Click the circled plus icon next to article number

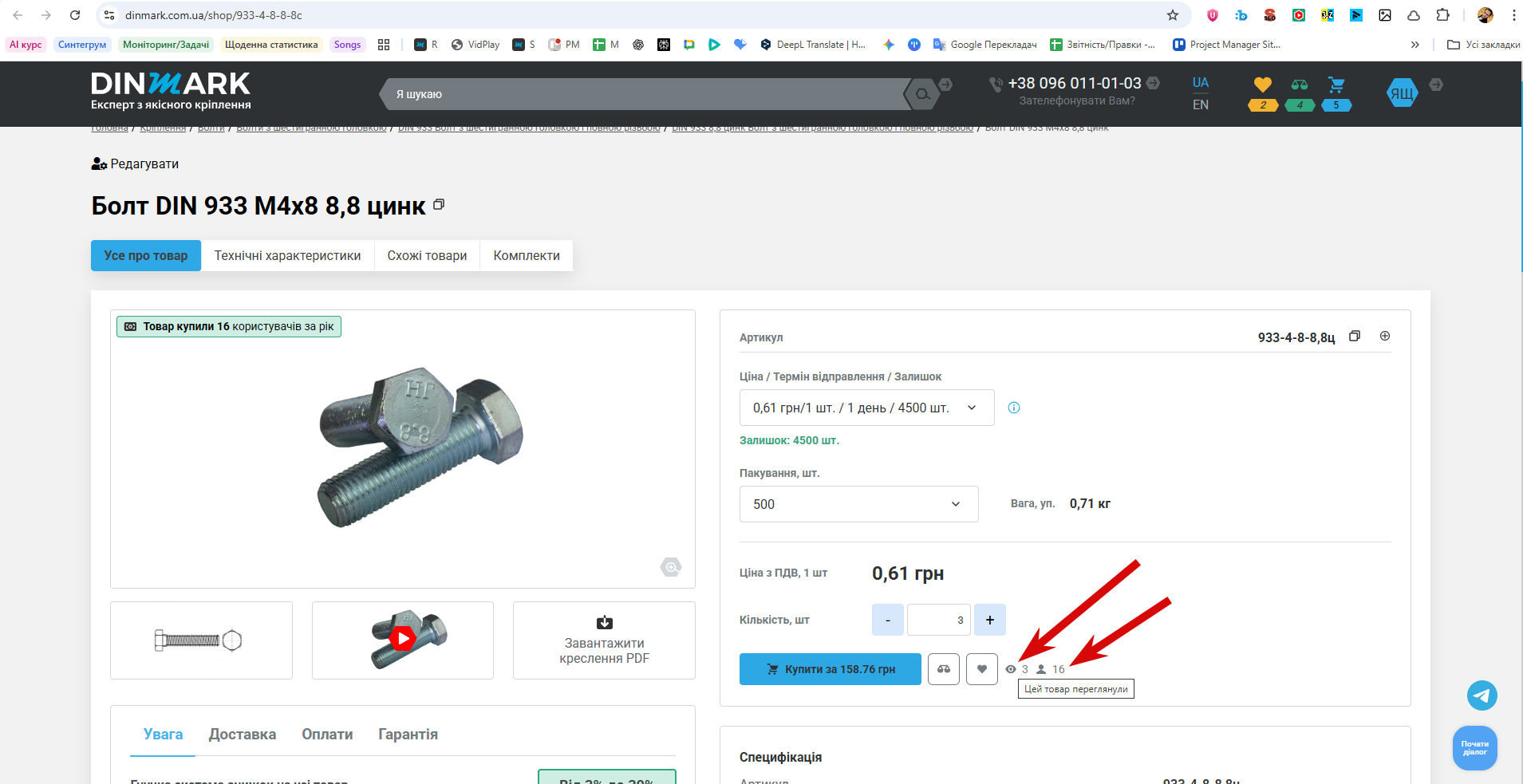click(1385, 336)
